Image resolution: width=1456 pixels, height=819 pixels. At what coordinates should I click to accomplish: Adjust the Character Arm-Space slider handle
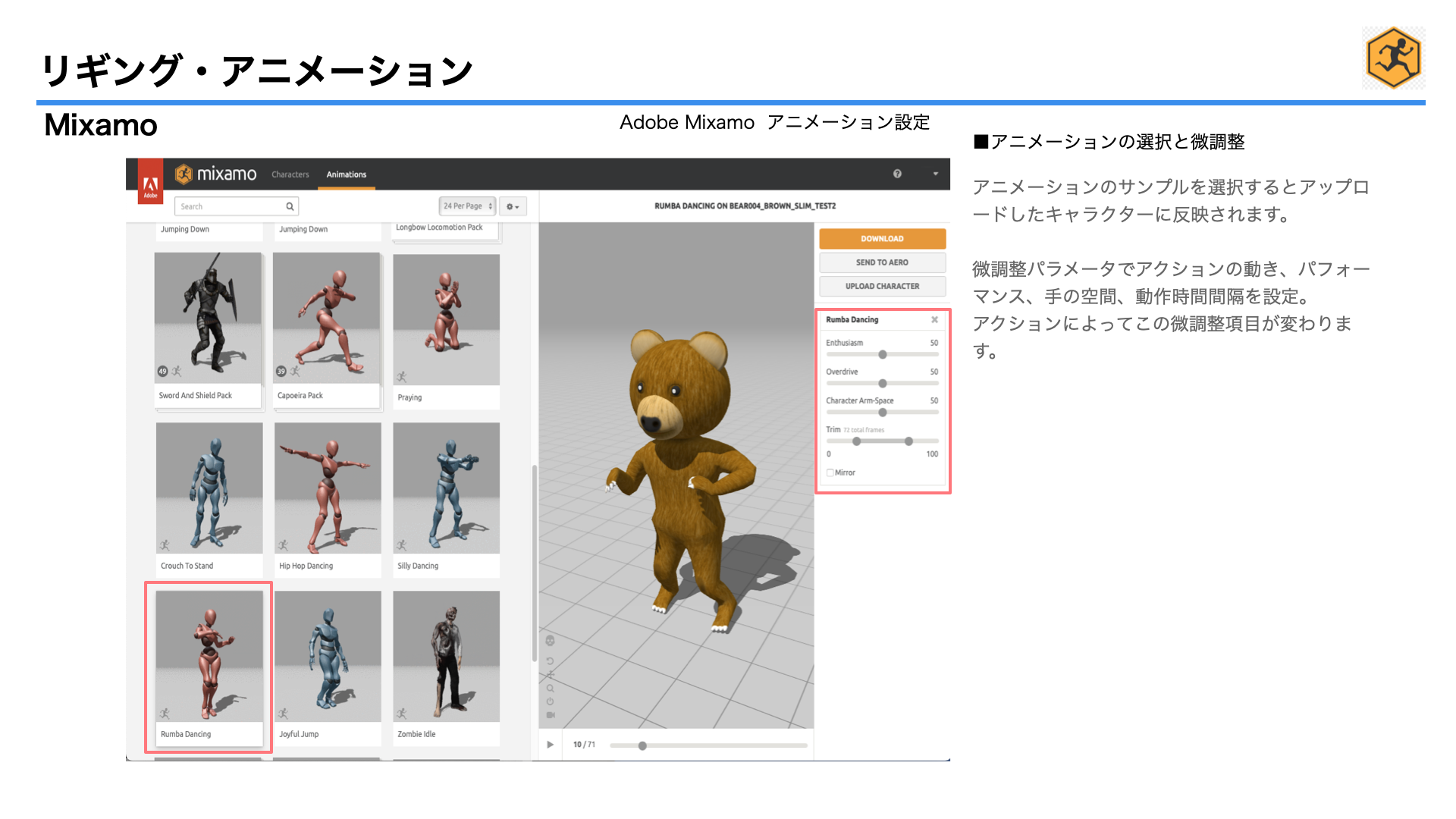pyautogui.click(x=883, y=413)
